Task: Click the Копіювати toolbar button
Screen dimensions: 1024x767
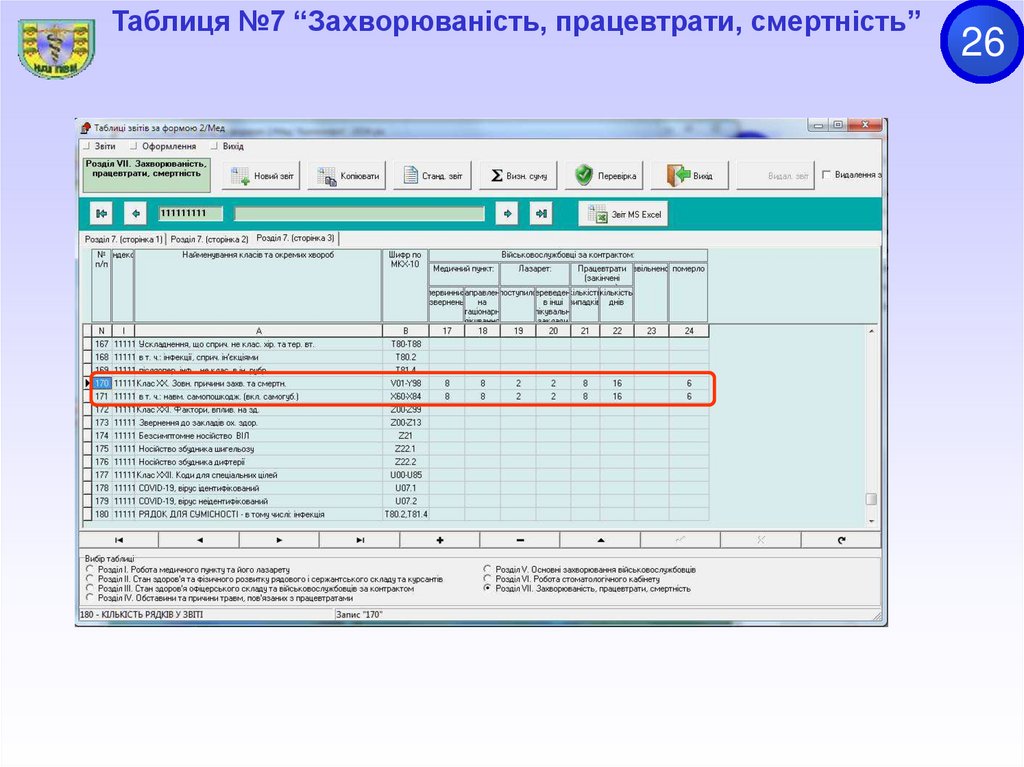Action: point(347,176)
